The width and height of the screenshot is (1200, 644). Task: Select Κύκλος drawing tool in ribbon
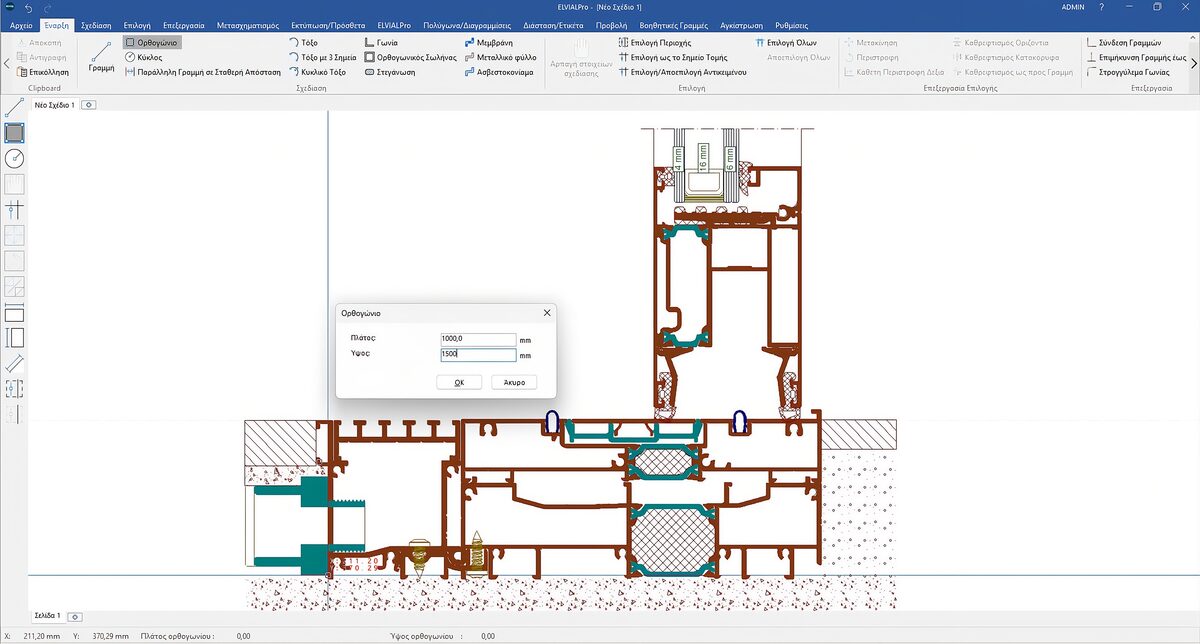tap(144, 58)
